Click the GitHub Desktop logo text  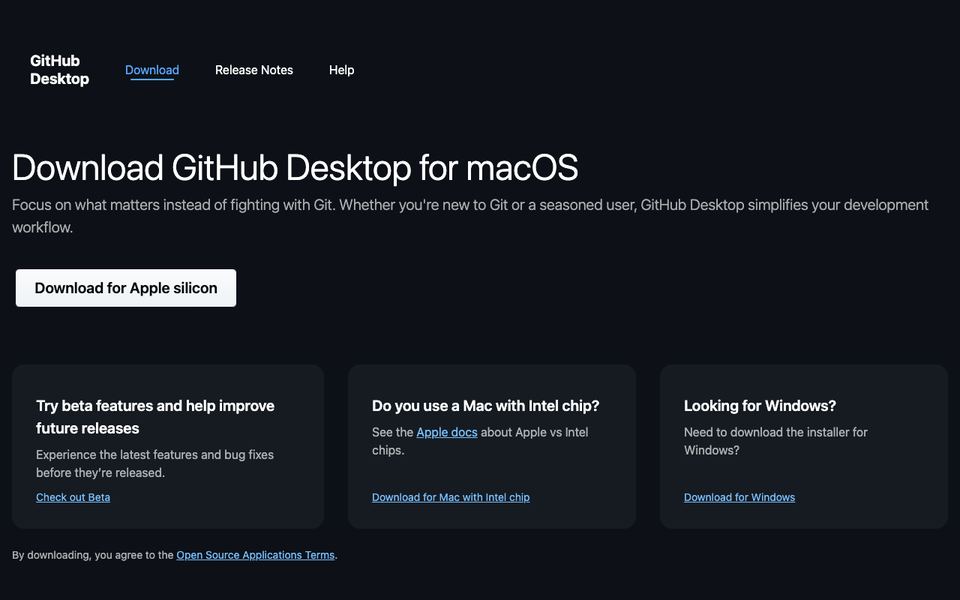(59, 70)
